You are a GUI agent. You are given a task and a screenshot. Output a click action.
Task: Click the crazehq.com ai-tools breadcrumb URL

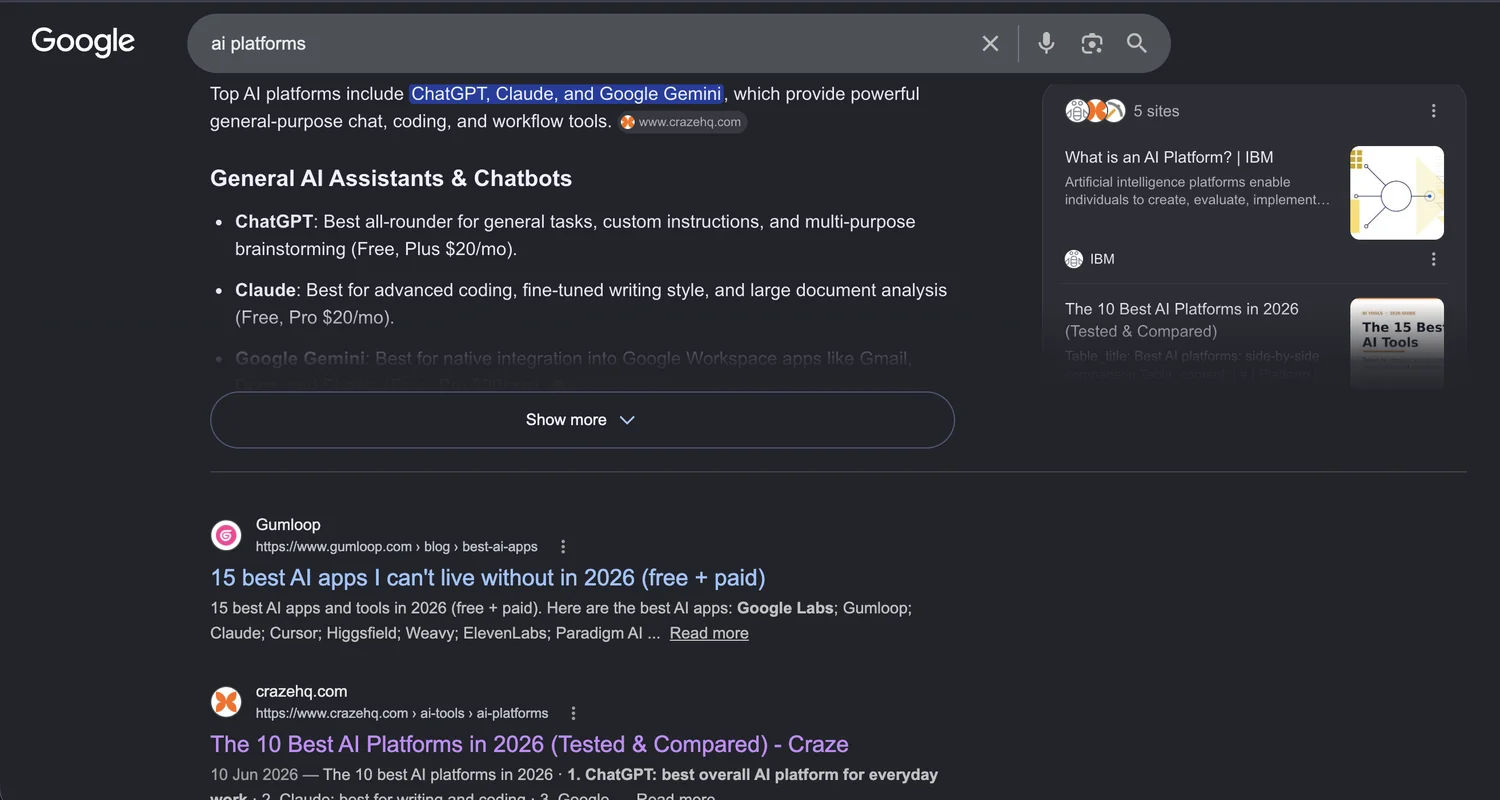(x=402, y=714)
